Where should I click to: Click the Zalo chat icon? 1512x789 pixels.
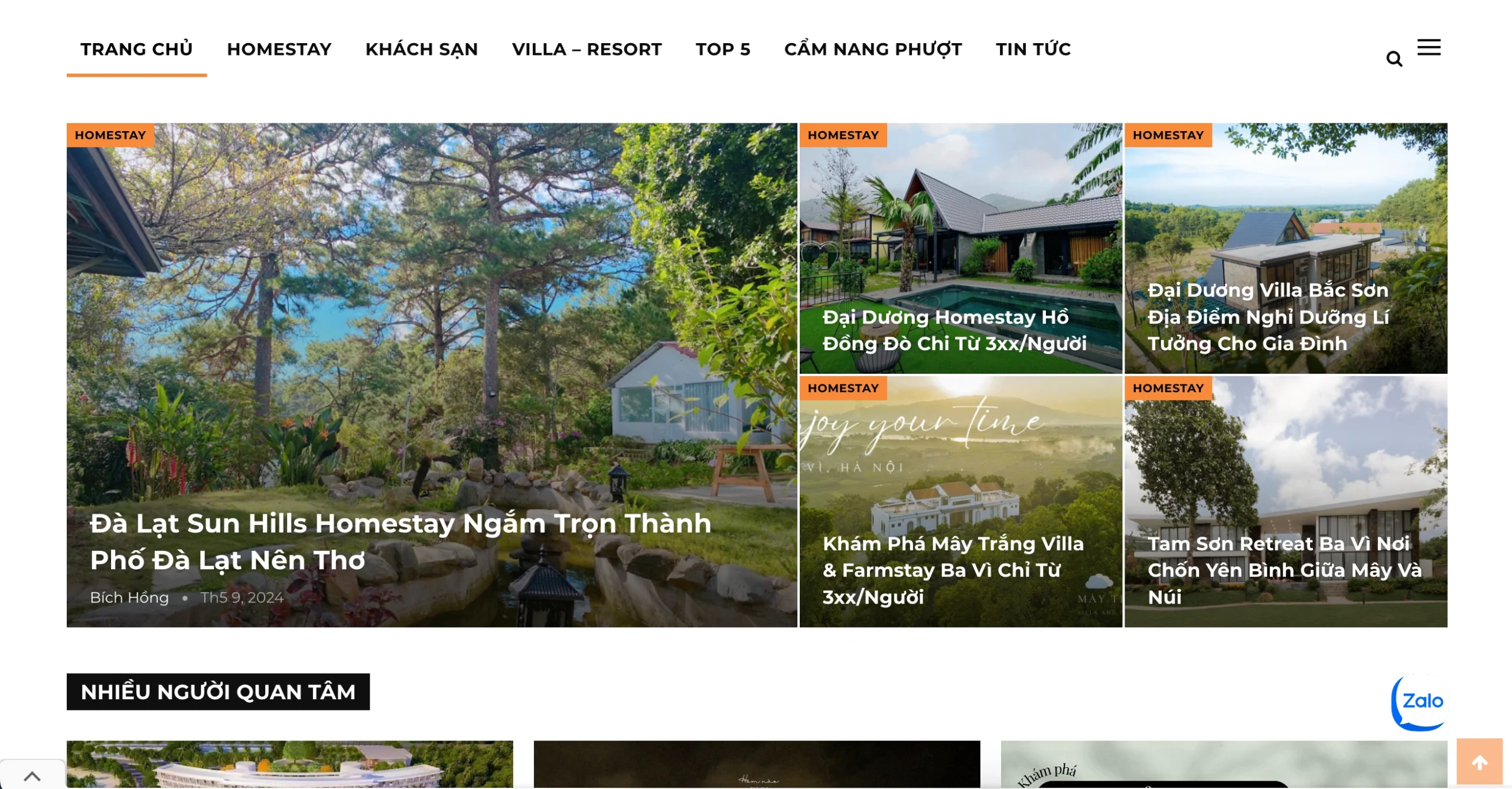1420,702
